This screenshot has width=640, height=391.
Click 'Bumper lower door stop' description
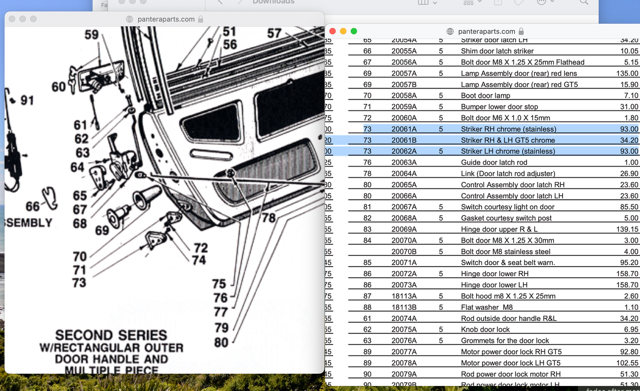[x=499, y=107]
